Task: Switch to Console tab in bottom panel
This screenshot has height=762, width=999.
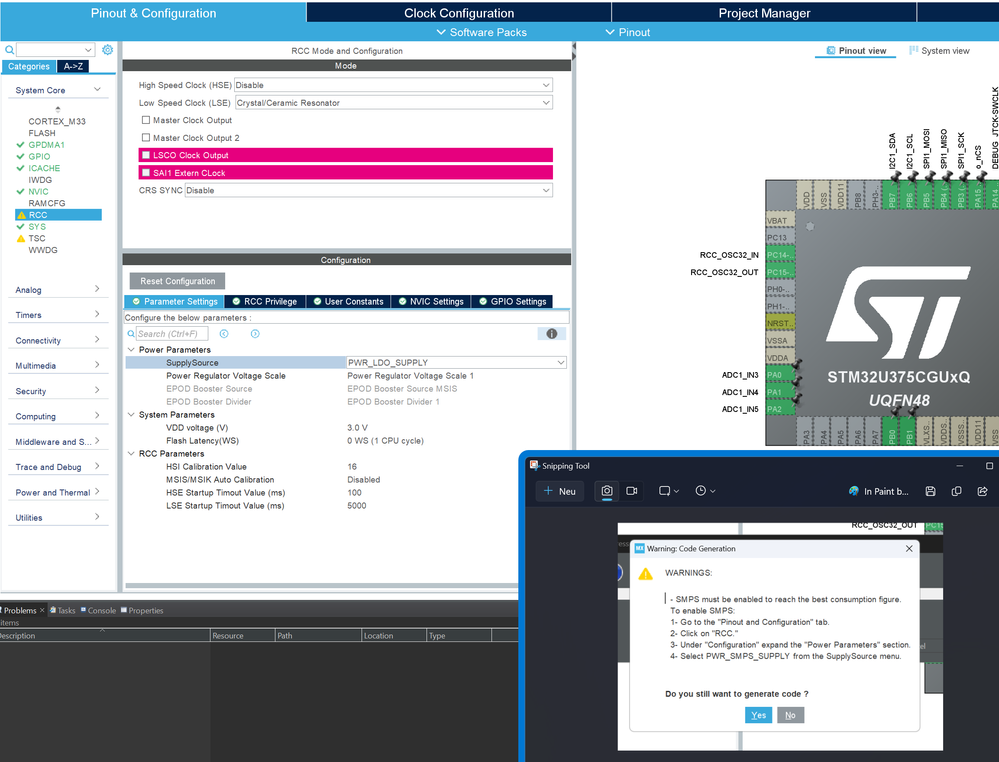Action: [98, 610]
